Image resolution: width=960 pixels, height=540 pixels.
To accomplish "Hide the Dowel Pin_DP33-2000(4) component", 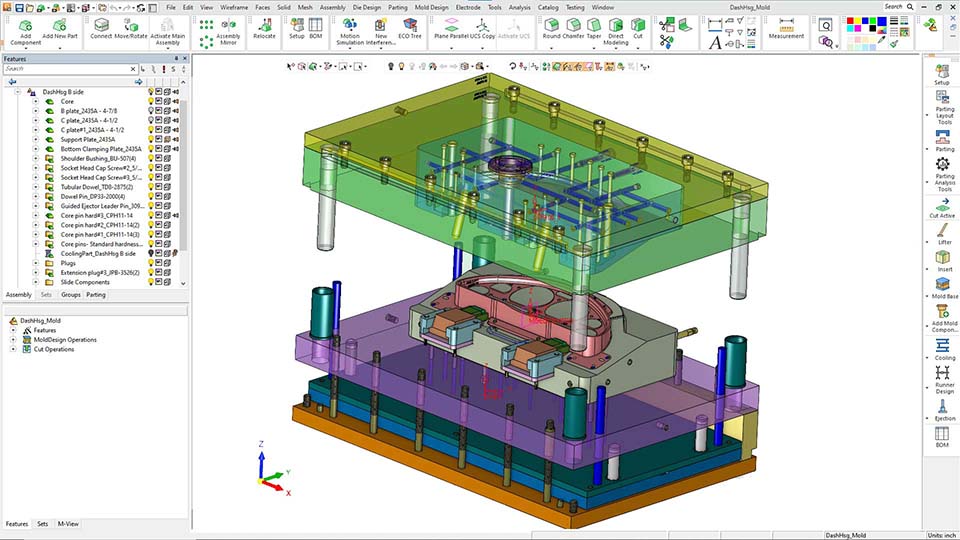I will click(152, 196).
